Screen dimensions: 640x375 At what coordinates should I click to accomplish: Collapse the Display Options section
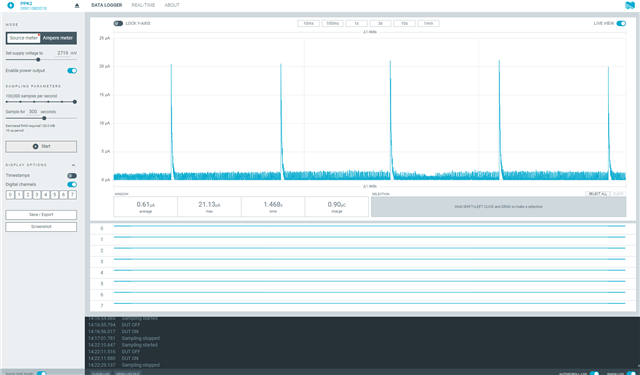pos(73,165)
